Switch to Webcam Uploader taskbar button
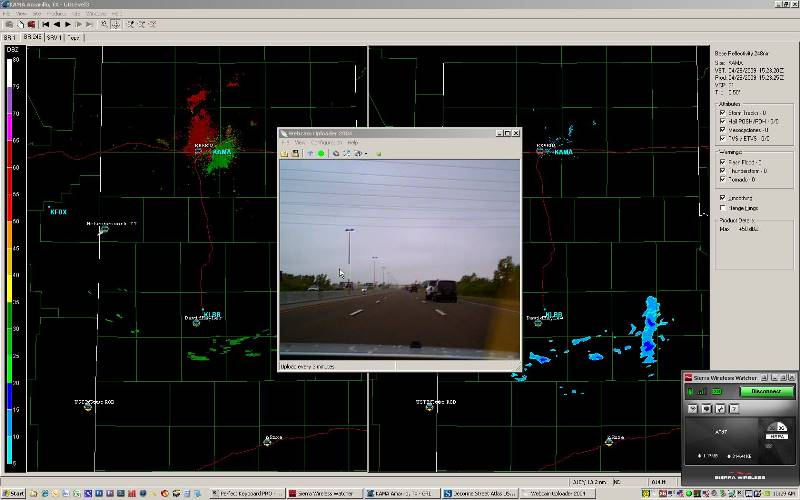 557,493
